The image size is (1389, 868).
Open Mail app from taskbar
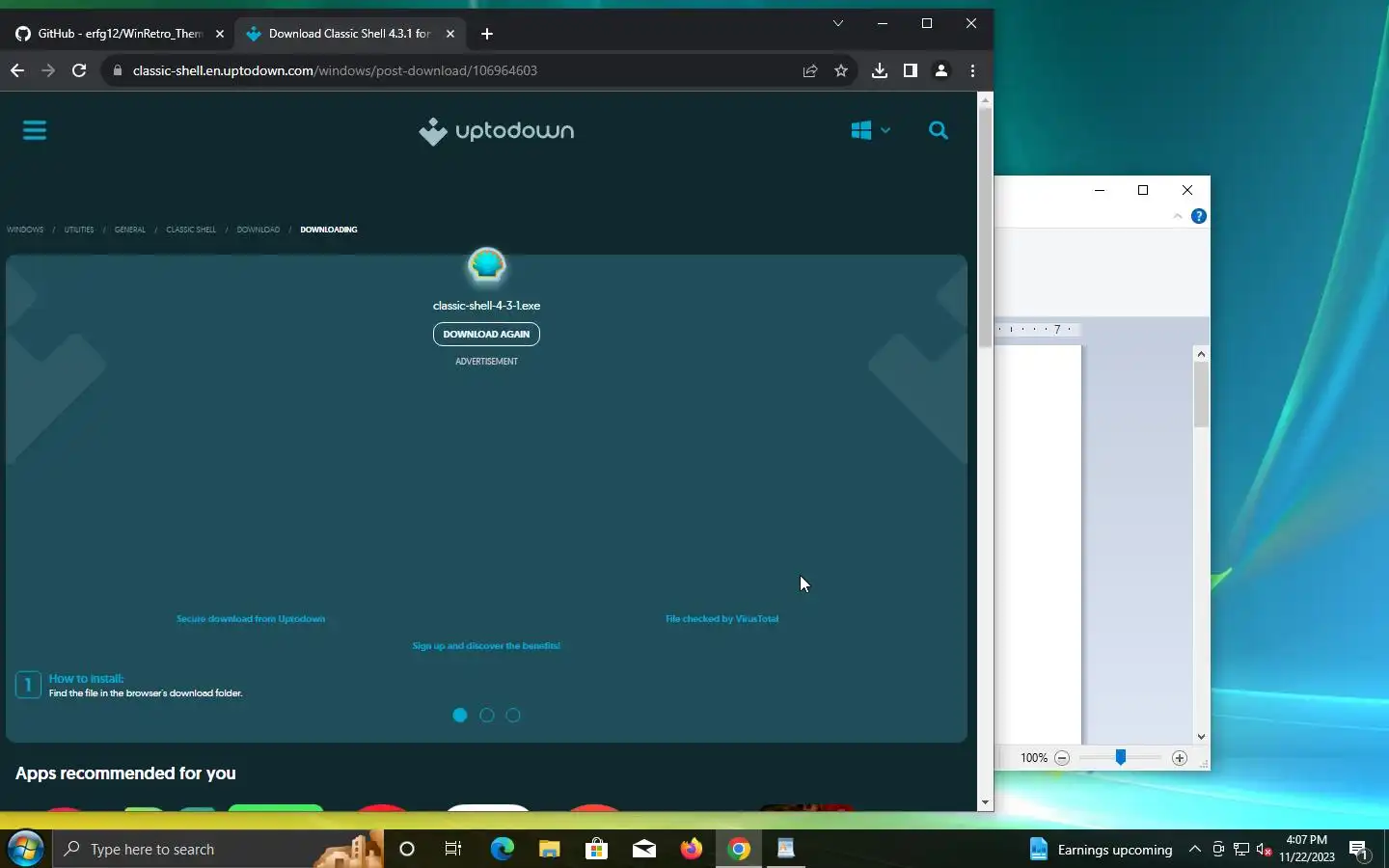click(644, 849)
